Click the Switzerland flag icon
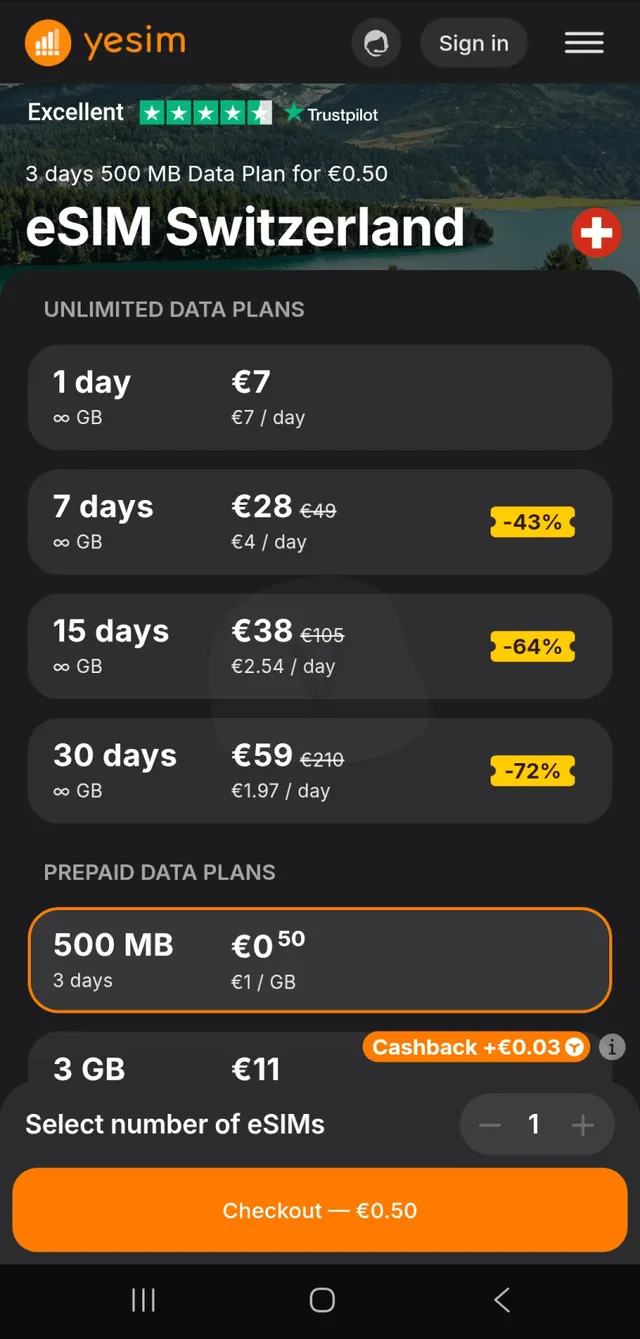This screenshot has width=640, height=1339. pyautogui.click(x=596, y=234)
